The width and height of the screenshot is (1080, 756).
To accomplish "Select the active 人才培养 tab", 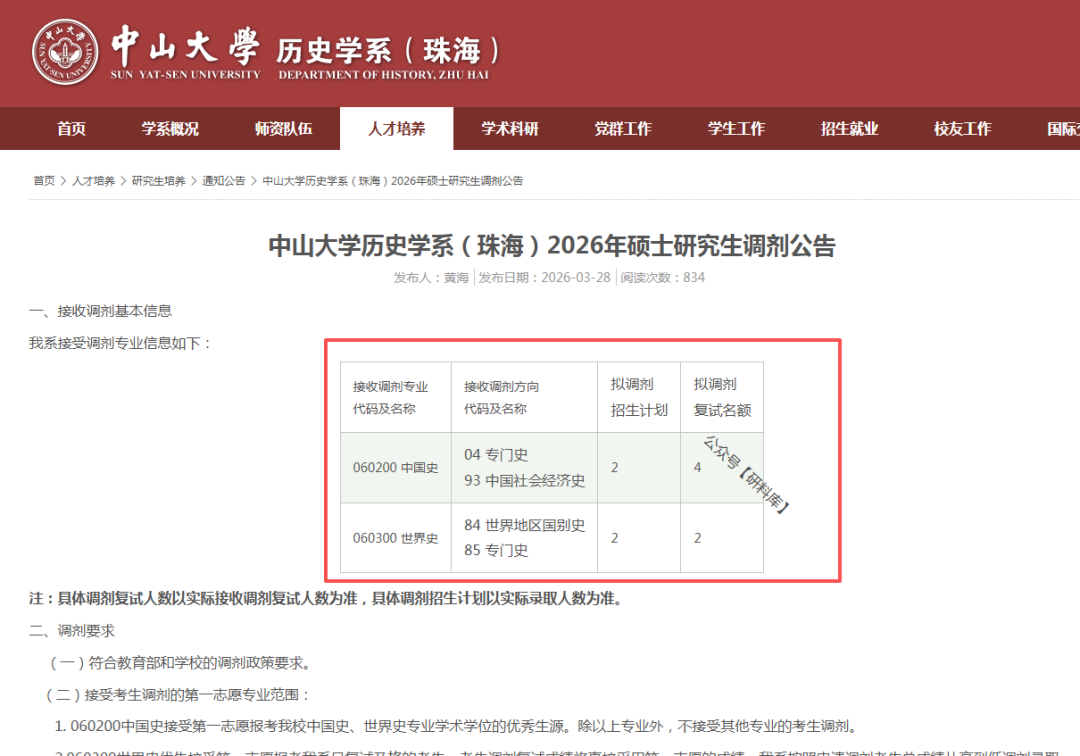I will (396, 129).
